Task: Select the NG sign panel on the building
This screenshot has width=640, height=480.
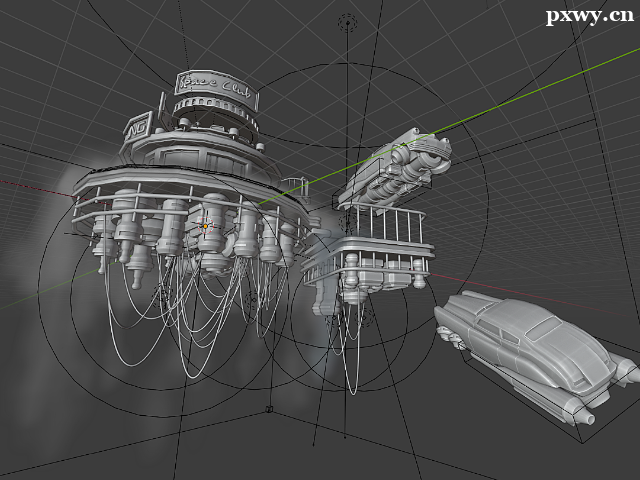Action: [138, 127]
